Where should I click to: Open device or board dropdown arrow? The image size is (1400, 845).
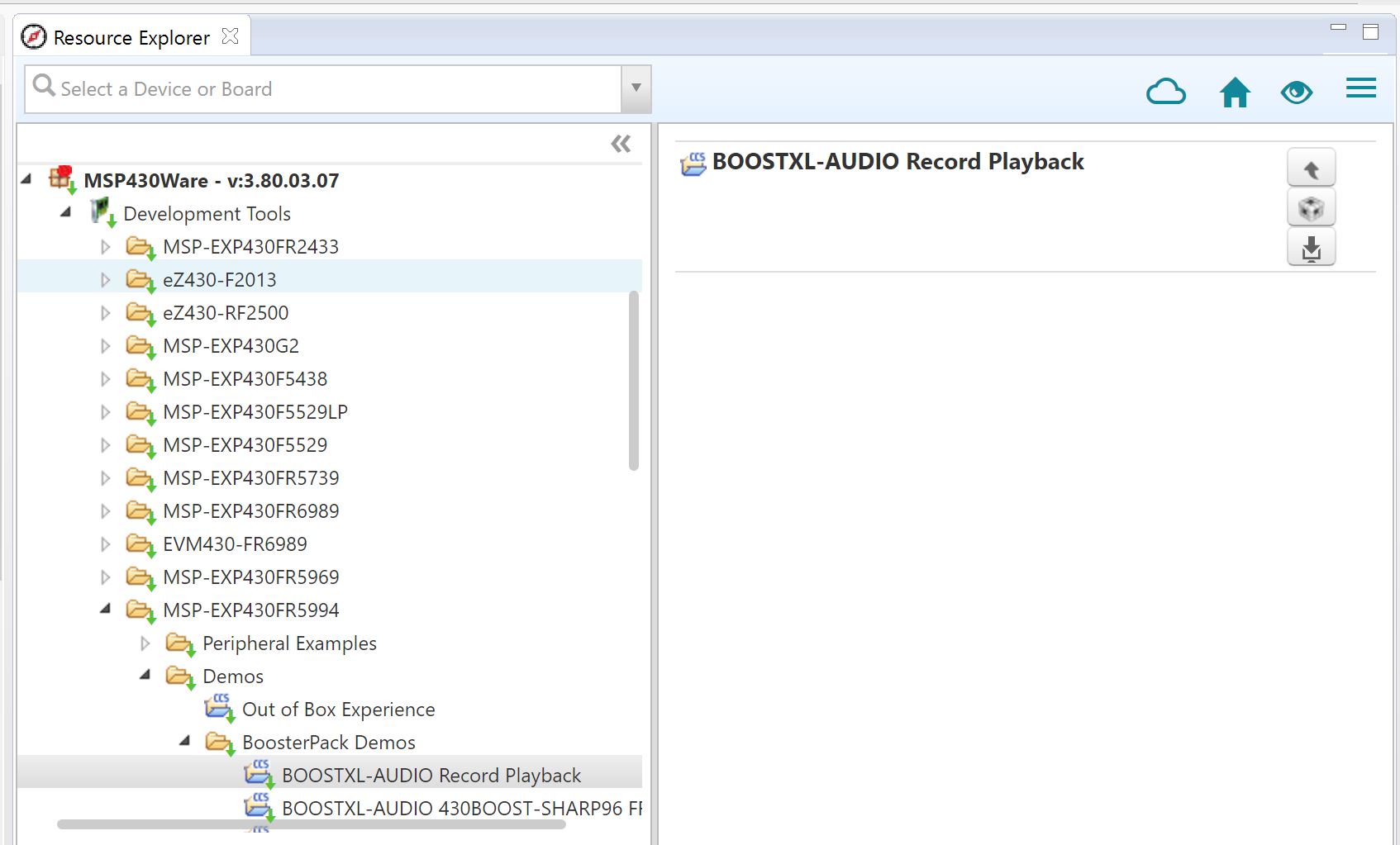[636, 88]
